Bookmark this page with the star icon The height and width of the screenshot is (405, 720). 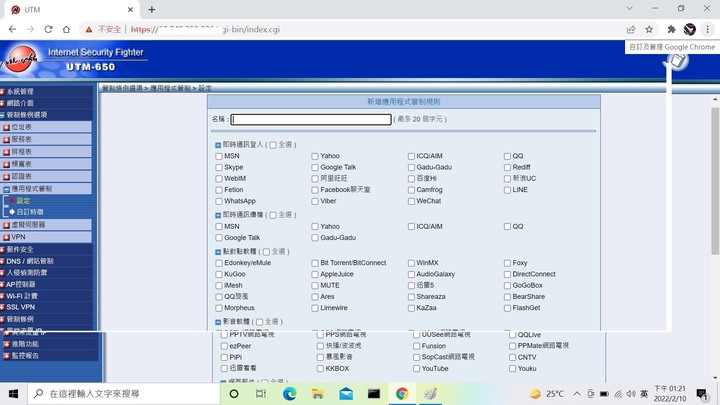tap(649, 29)
